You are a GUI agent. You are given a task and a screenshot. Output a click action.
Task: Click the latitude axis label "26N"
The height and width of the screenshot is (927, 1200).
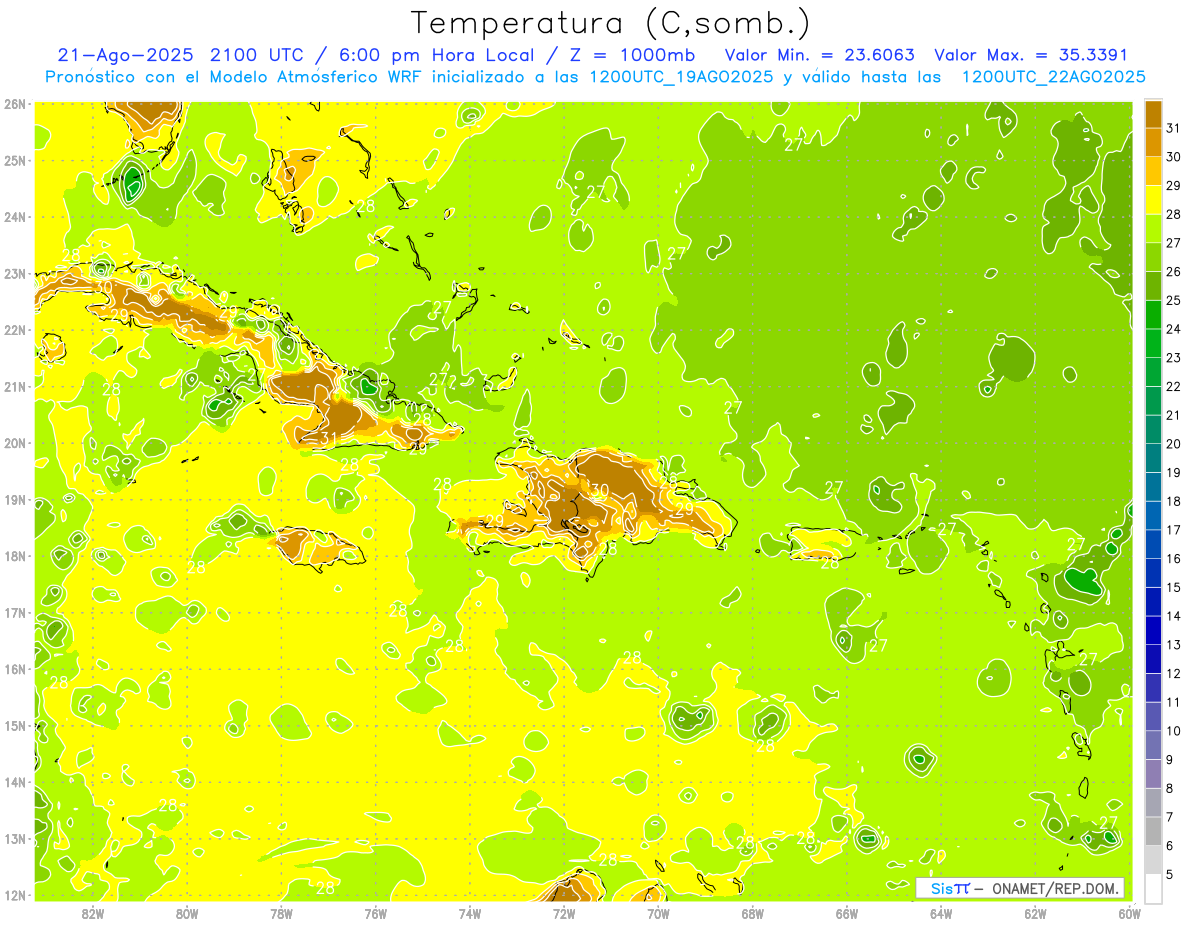[15, 104]
